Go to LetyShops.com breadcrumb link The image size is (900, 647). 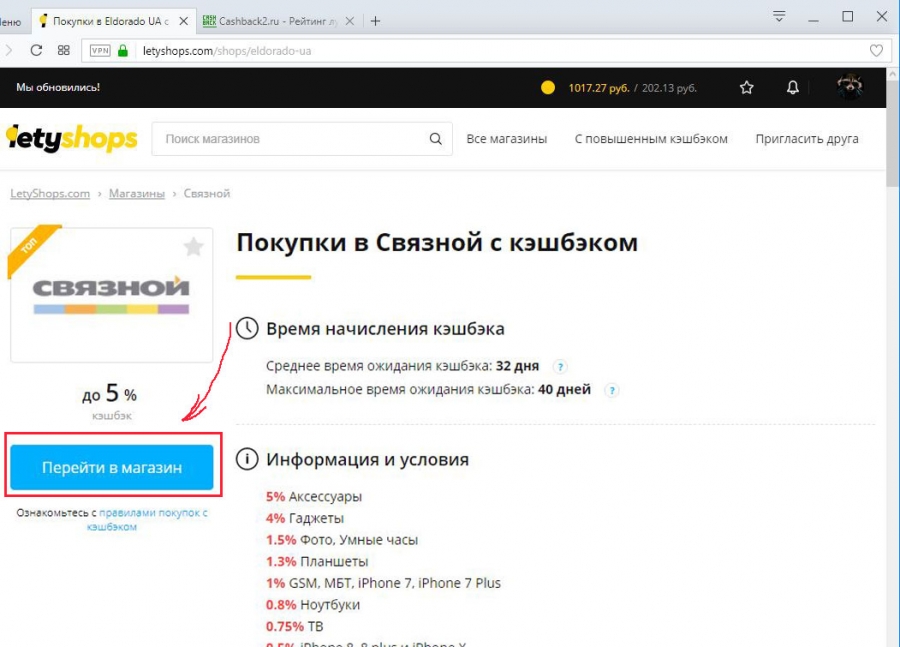50,193
